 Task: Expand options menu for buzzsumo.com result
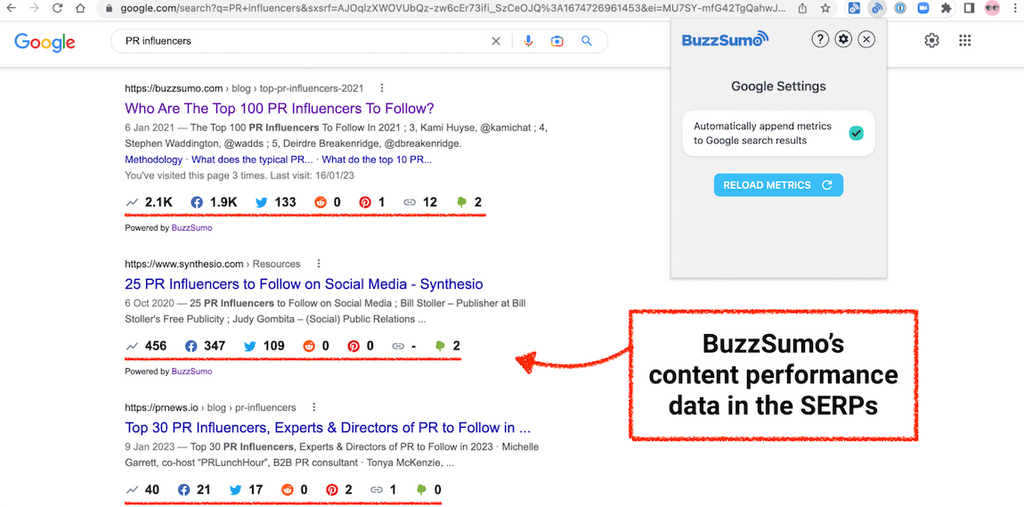[382, 88]
